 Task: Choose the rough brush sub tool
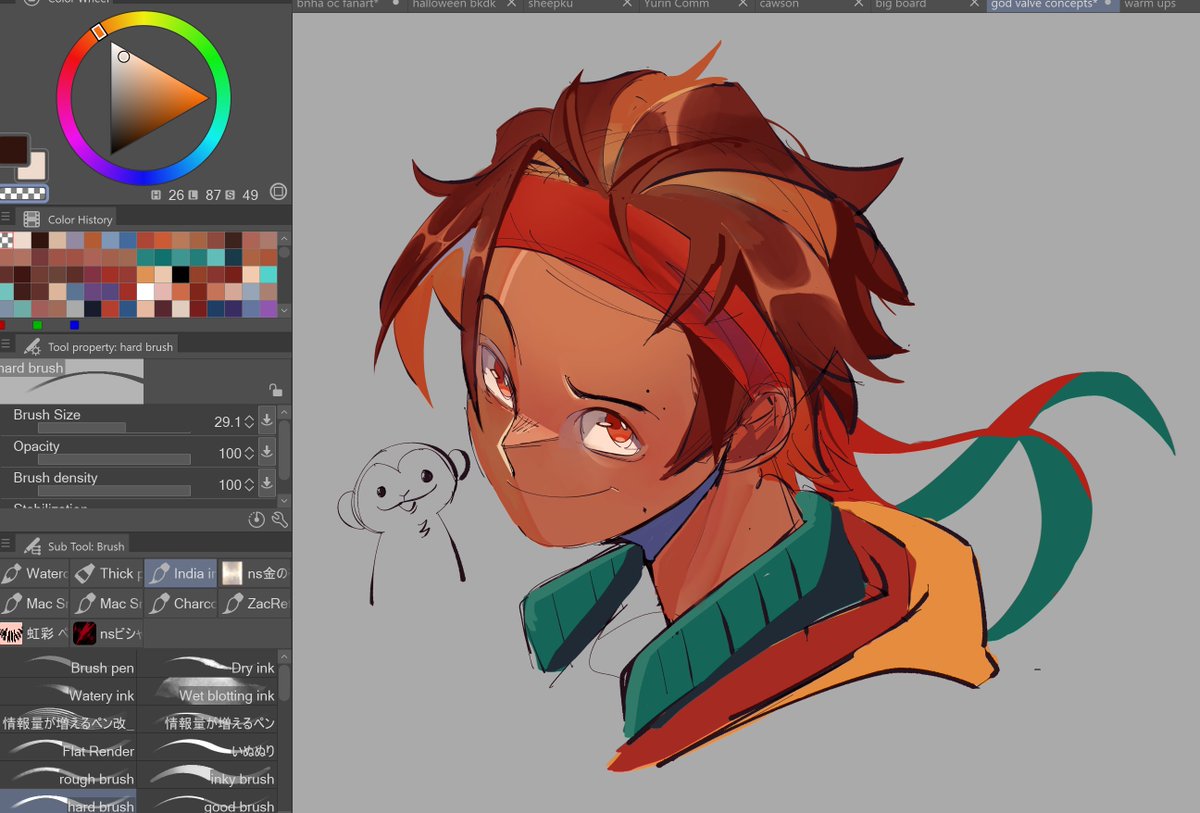click(x=68, y=775)
